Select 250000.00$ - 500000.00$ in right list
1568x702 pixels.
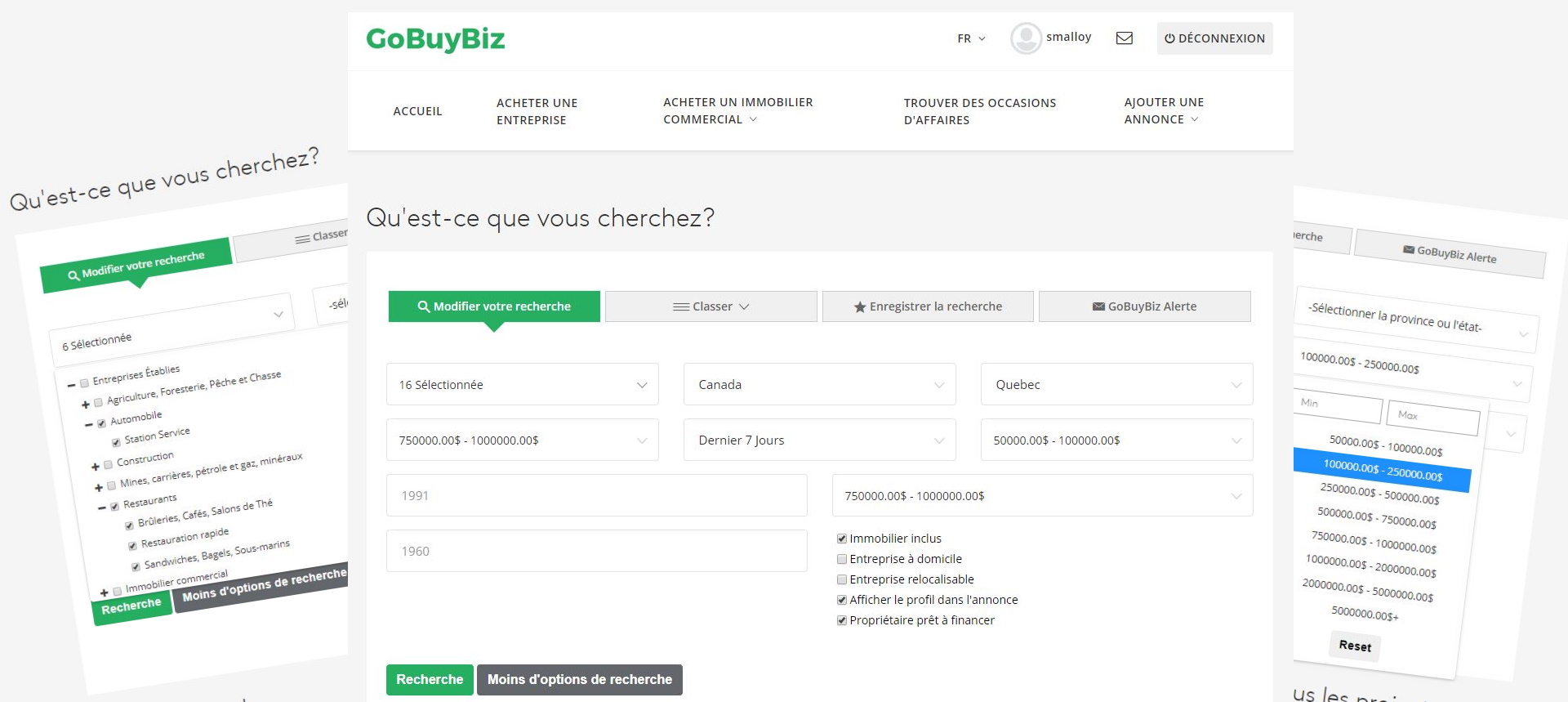click(1379, 494)
